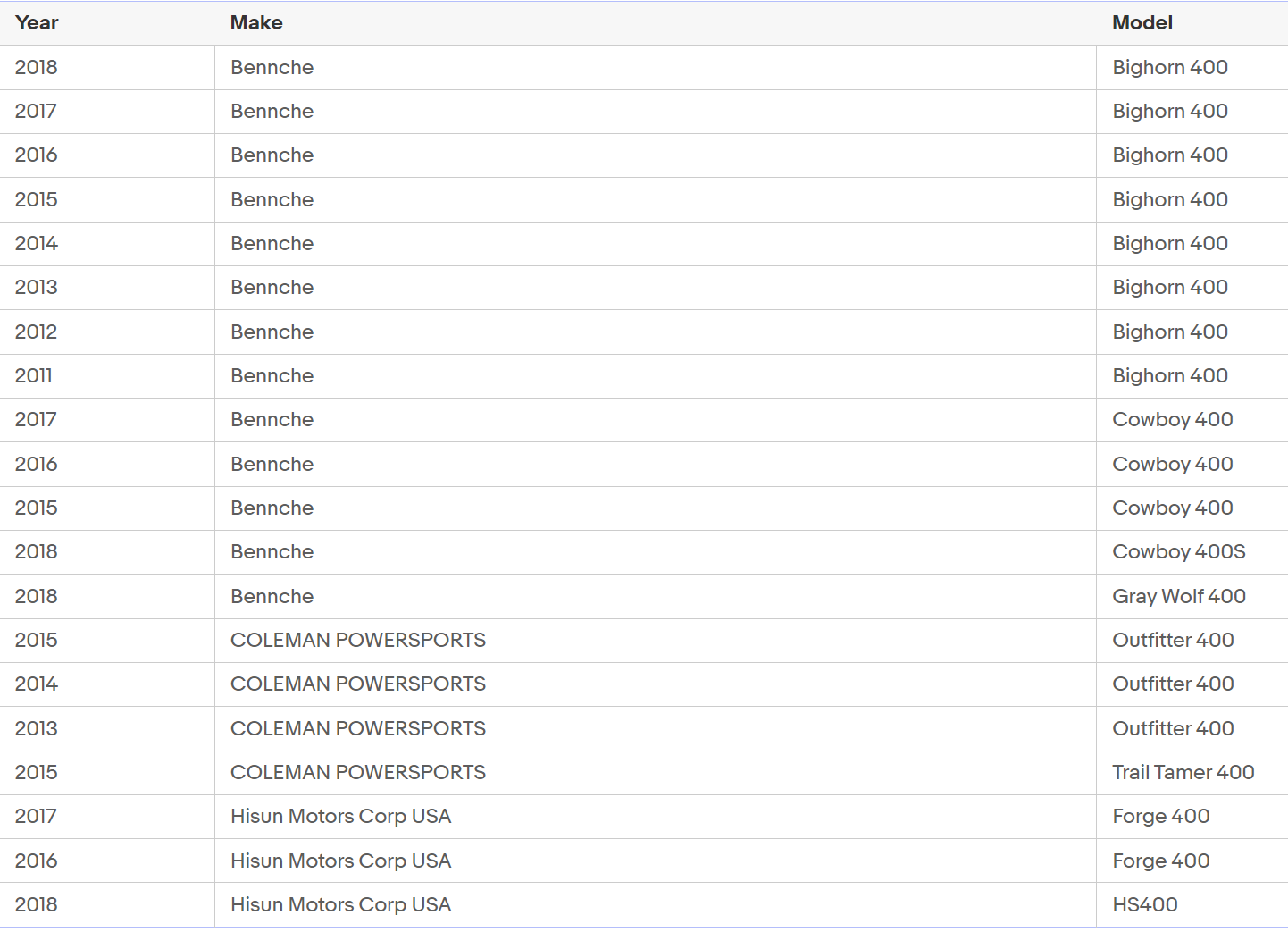Click the Cowboy 400S model cell
This screenshot has height=932, width=1288.
point(1179,551)
